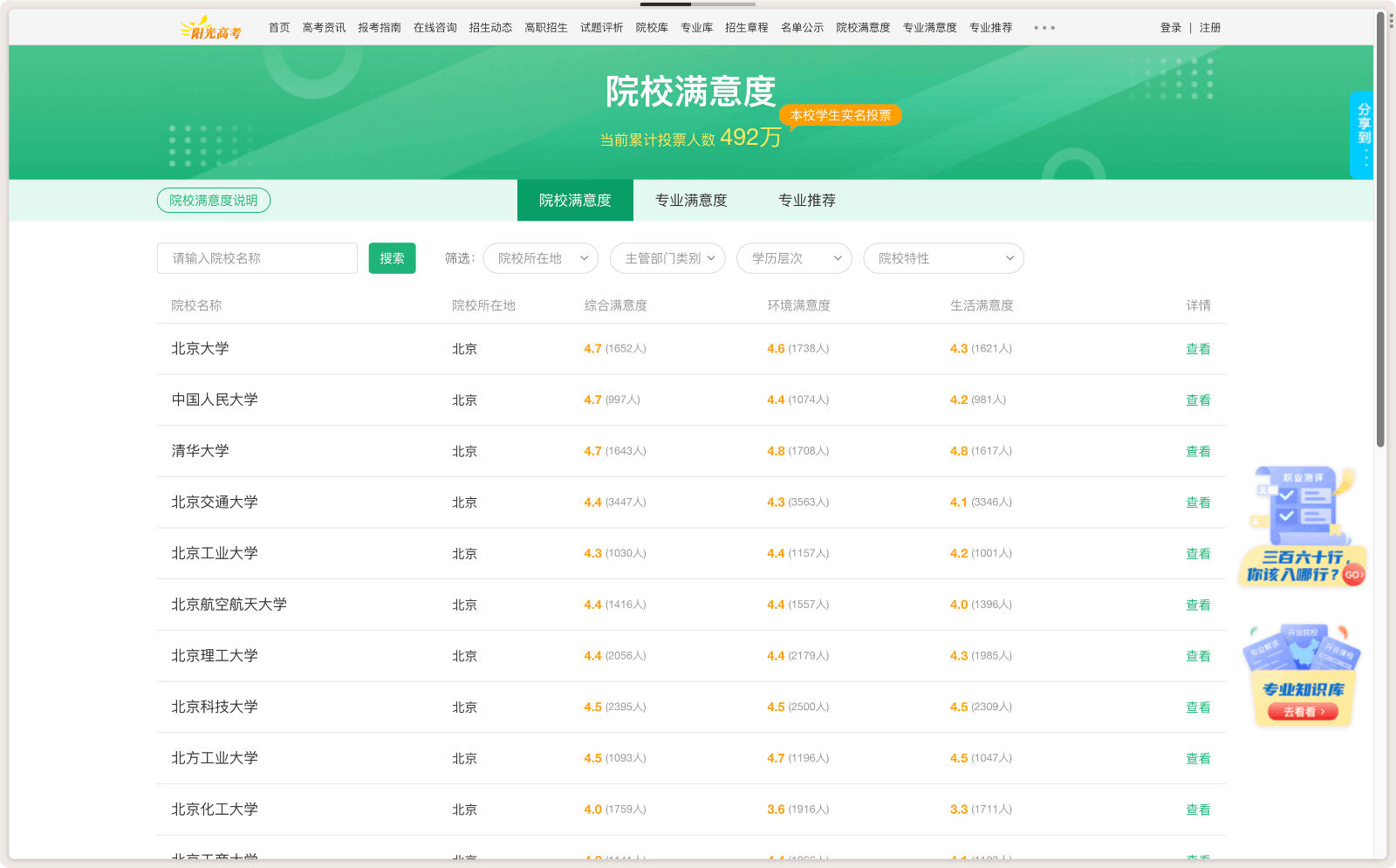Switch to the 专业推荐 tab
Viewport: 1396px width, 868px height.
(x=806, y=200)
